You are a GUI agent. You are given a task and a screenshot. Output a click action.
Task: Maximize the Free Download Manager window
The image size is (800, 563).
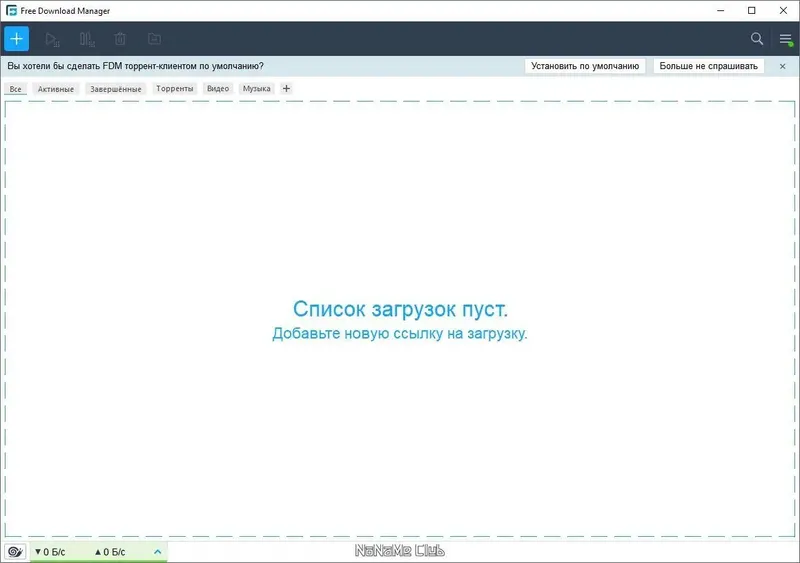(x=752, y=11)
